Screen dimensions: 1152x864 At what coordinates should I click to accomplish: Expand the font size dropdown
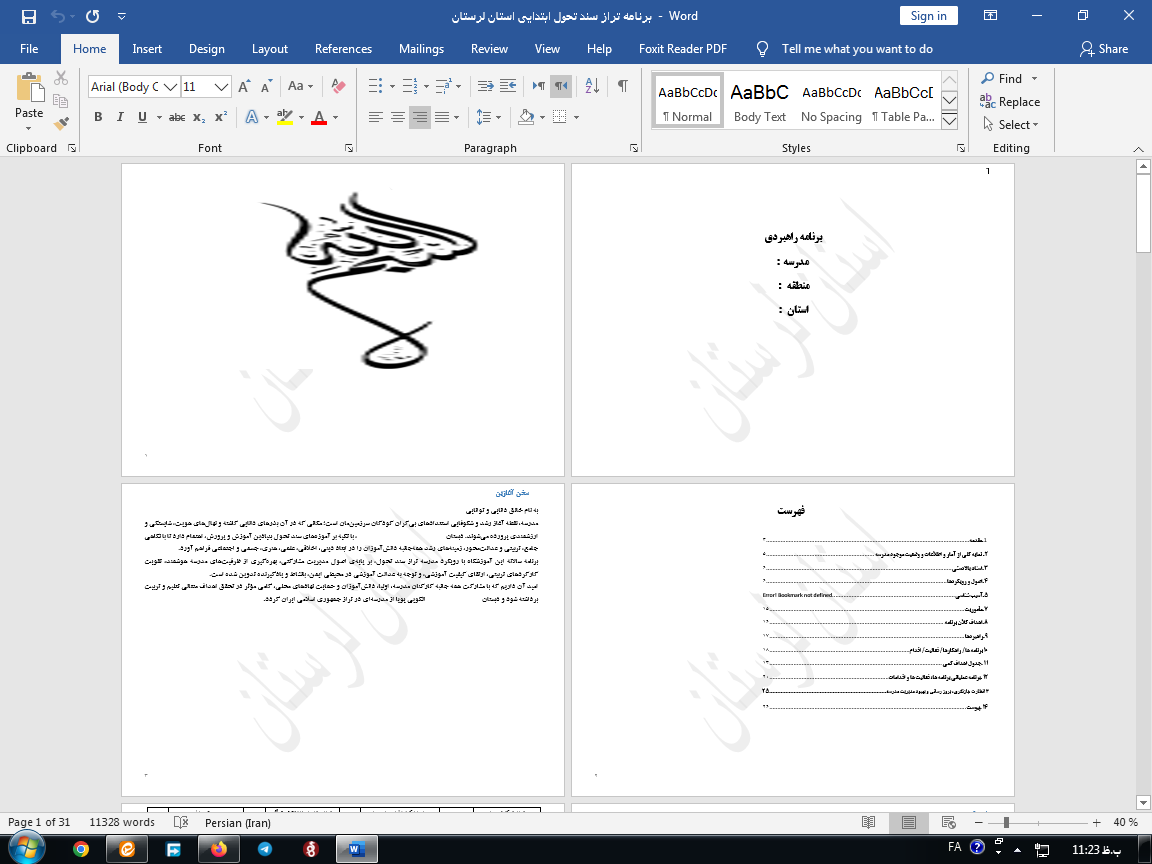222,87
